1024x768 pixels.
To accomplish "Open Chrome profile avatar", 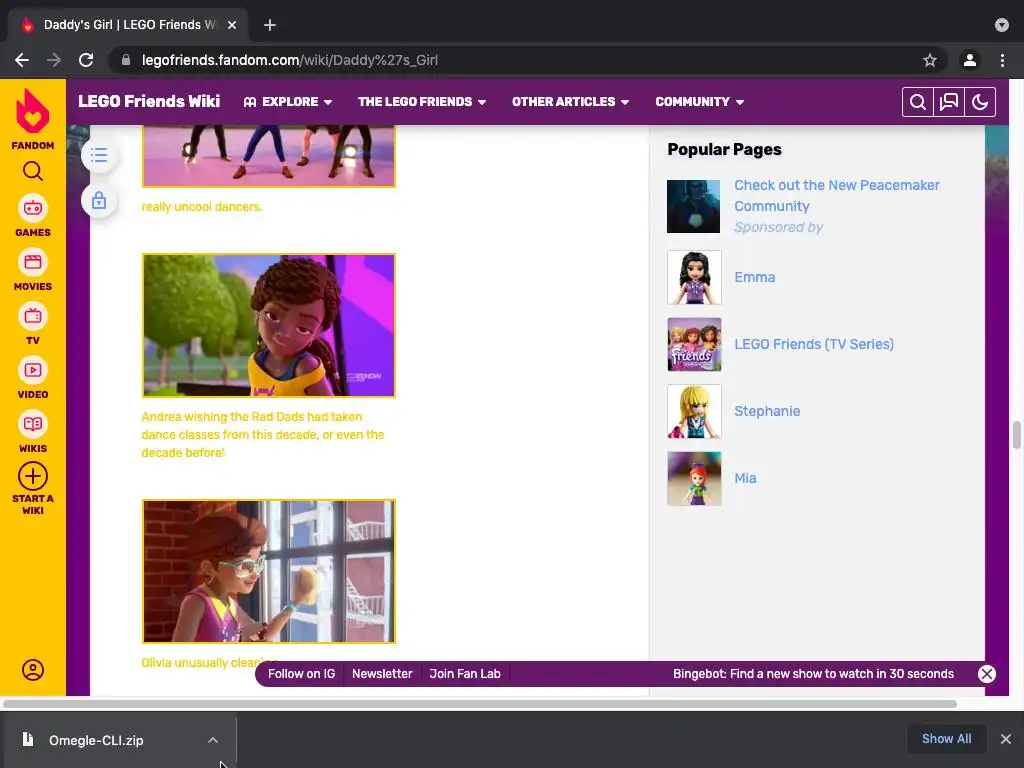I will 970,60.
